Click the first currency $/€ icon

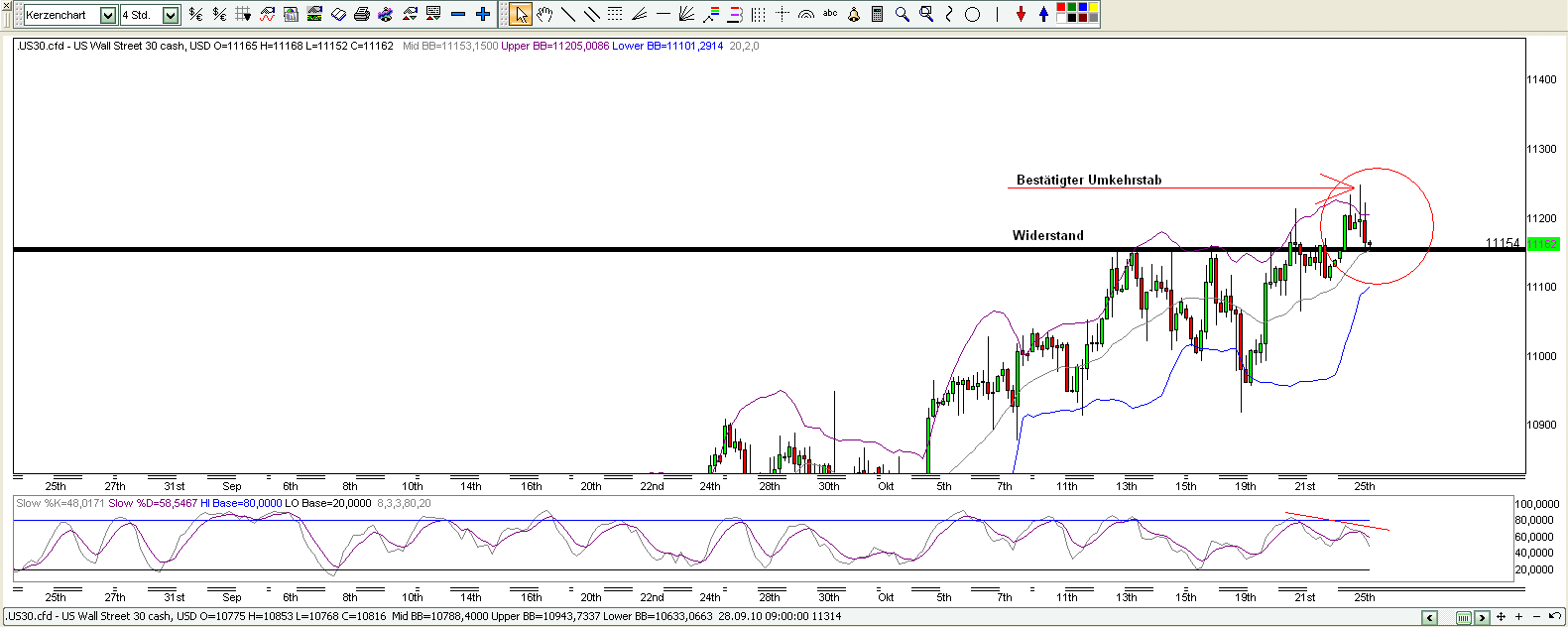(195, 14)
